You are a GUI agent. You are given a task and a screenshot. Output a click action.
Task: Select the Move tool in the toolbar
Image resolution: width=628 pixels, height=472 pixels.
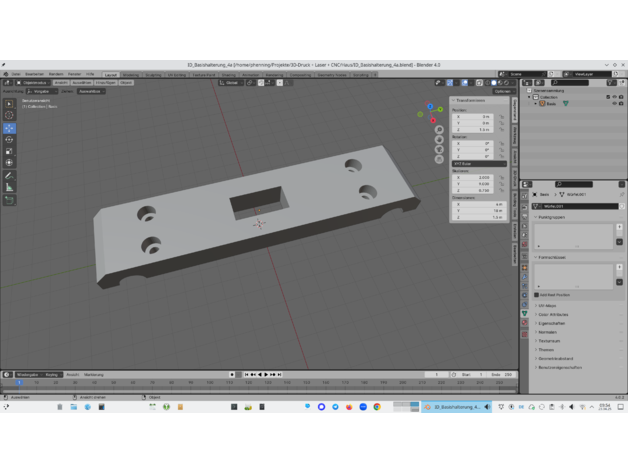9,128
